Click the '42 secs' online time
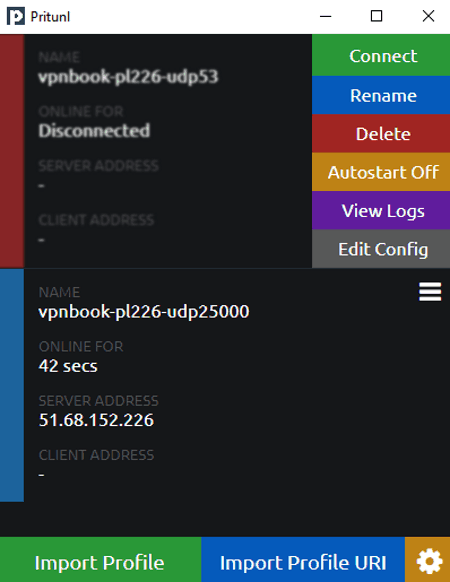 [x=68, y=366]
